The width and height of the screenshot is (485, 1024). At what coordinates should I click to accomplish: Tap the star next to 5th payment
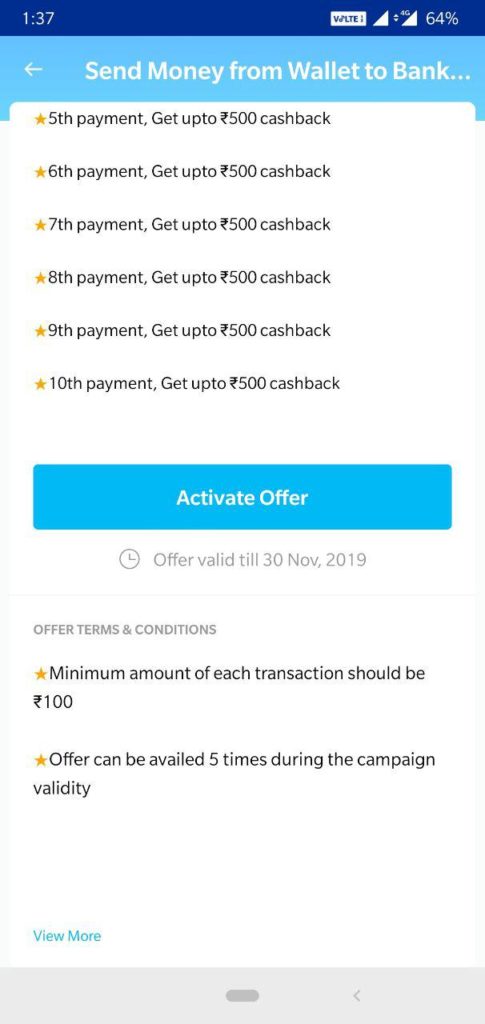(40, 120)
